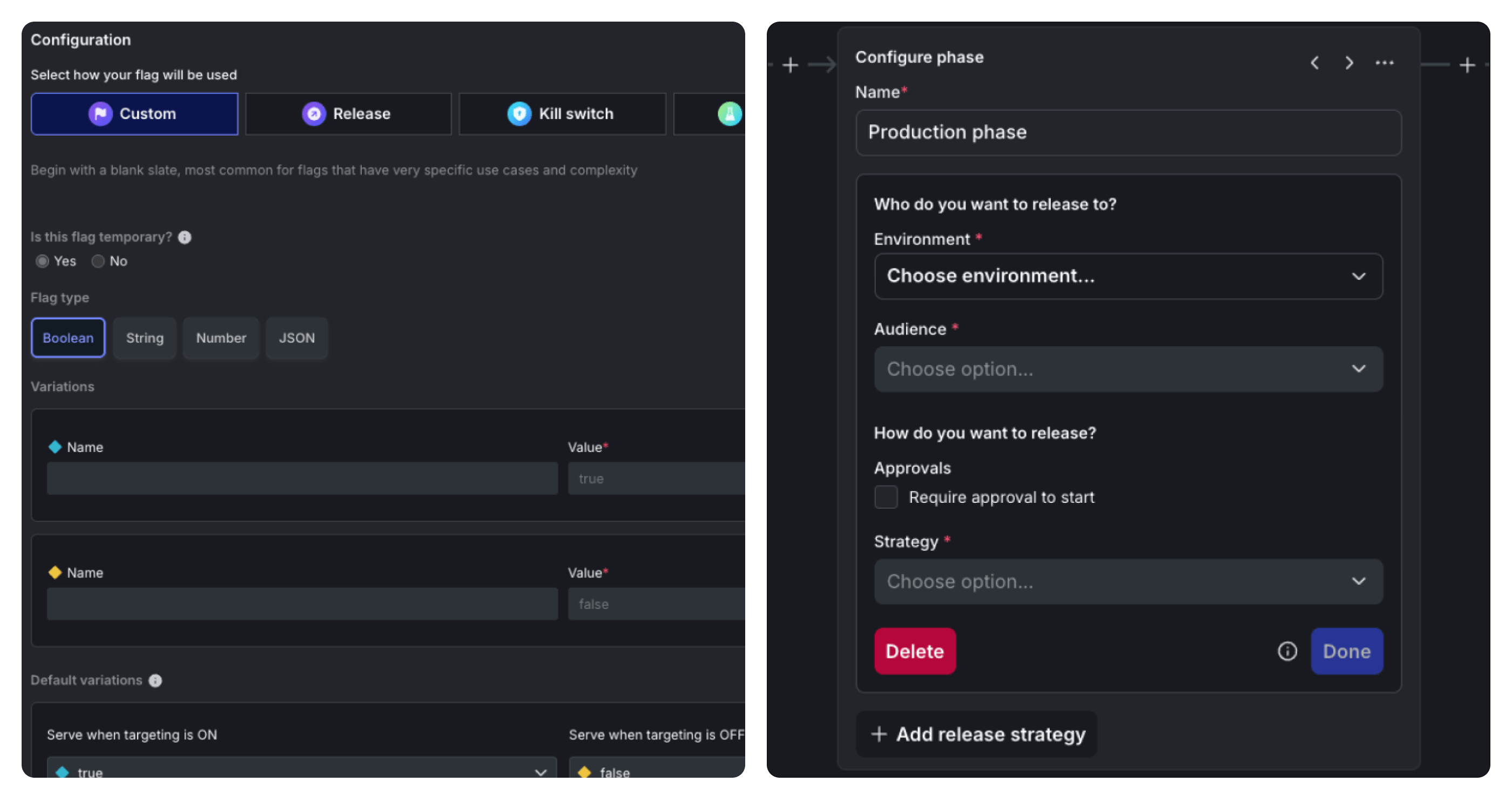This screenshot has width=1512, height=795.
Task: Click the info icon beside flag temporary question
Action: tap(184, 237)
